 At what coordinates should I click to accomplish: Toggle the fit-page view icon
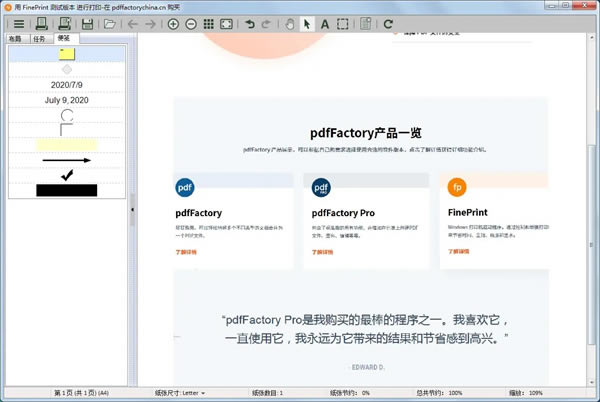coord(226,23)
